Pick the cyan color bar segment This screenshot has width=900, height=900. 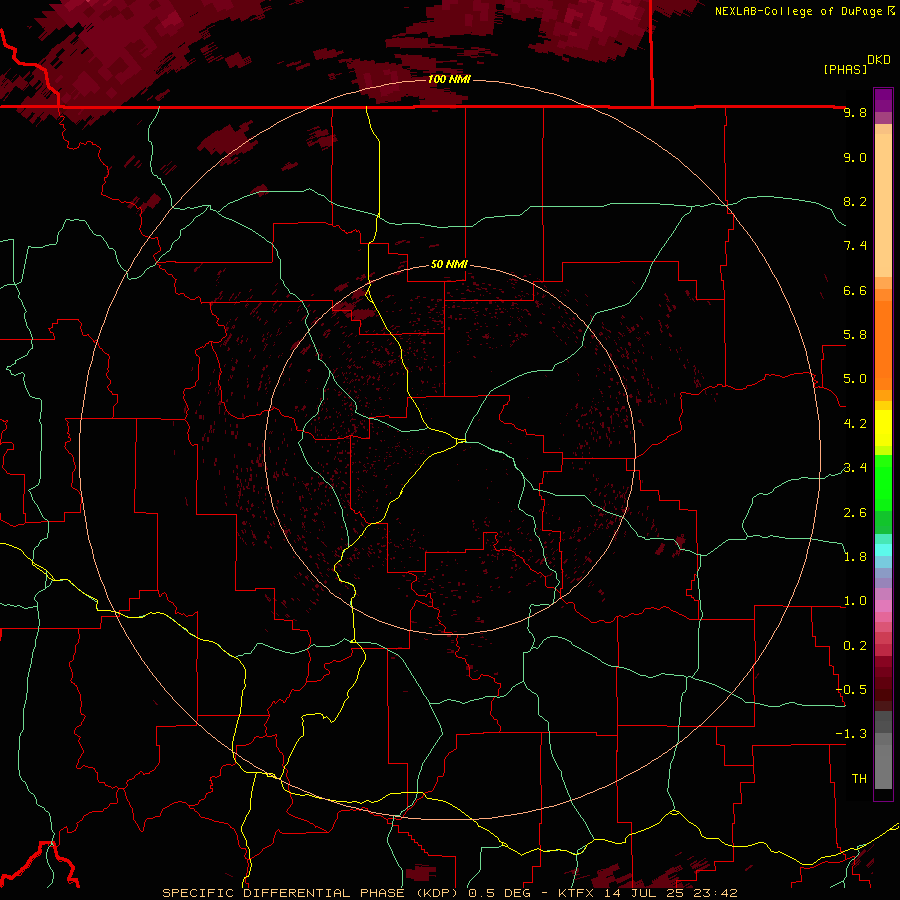[883, 550]
